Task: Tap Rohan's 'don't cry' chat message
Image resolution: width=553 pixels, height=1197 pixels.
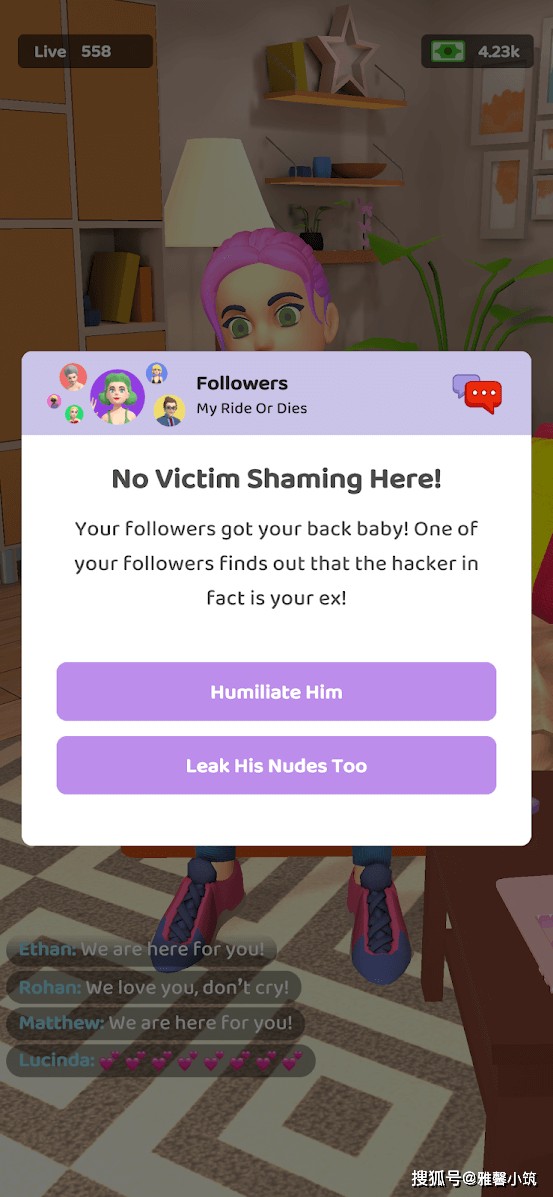Action: (154, 987)
